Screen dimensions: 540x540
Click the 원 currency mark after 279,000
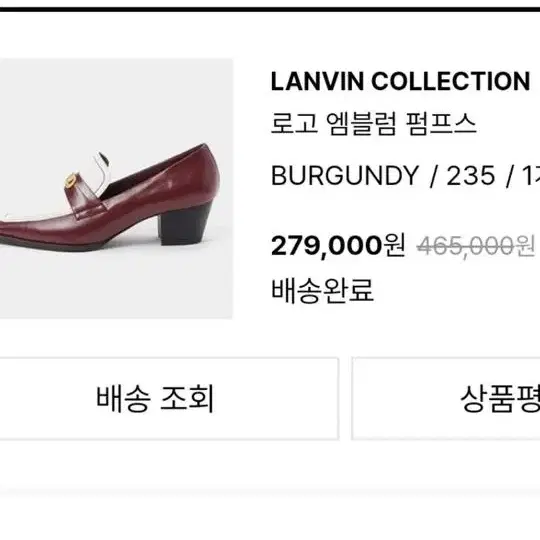(x=395, y=245)
